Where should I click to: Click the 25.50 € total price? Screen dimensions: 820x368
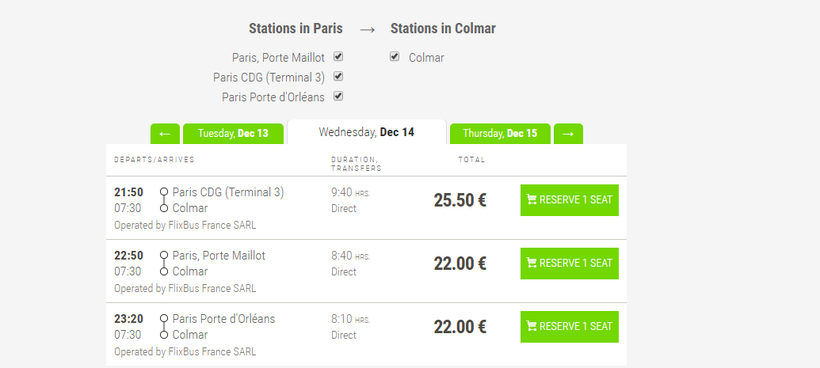(460, 200)
